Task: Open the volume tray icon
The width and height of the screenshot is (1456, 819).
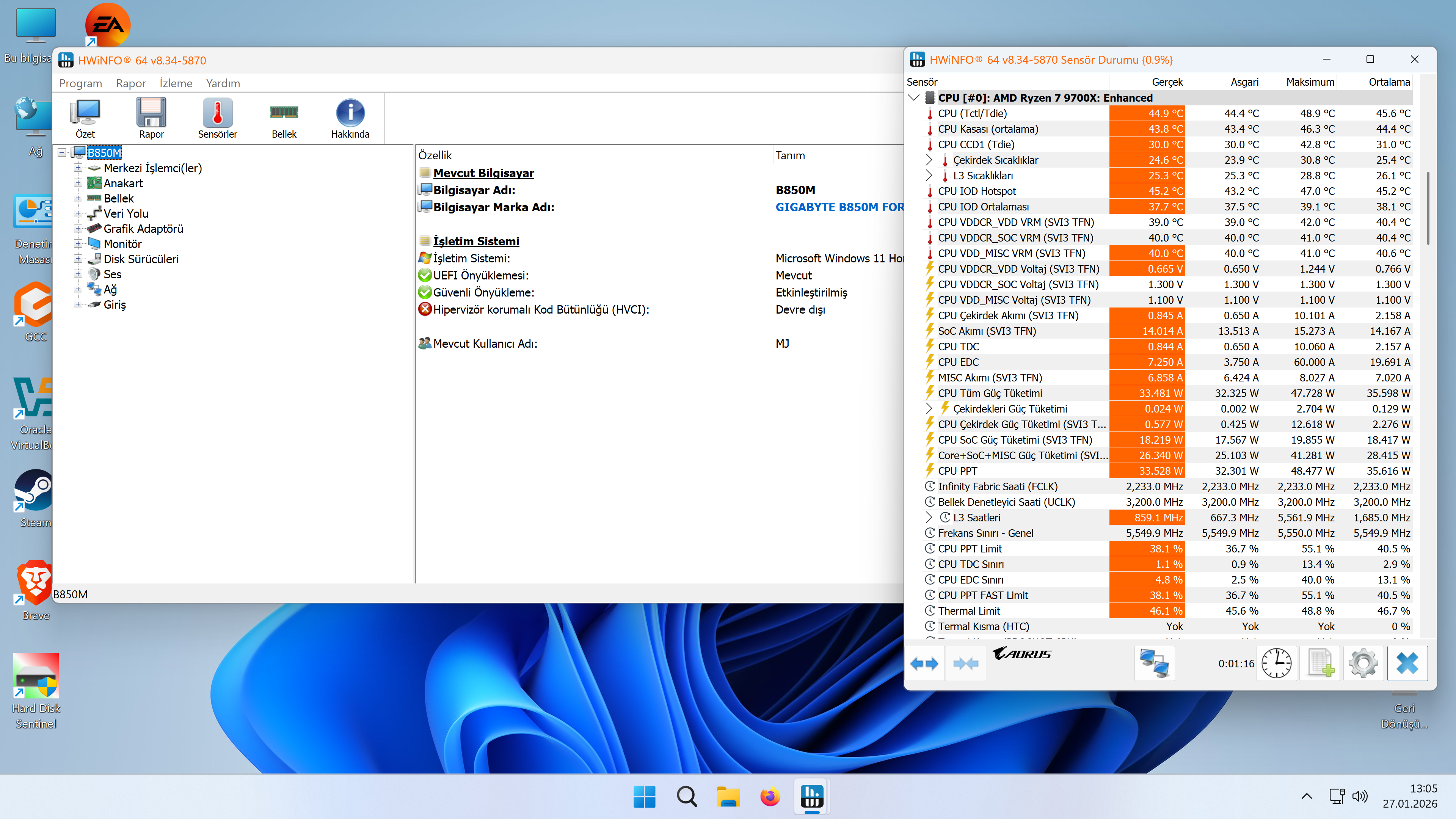Action: [x=1360, y=796]
